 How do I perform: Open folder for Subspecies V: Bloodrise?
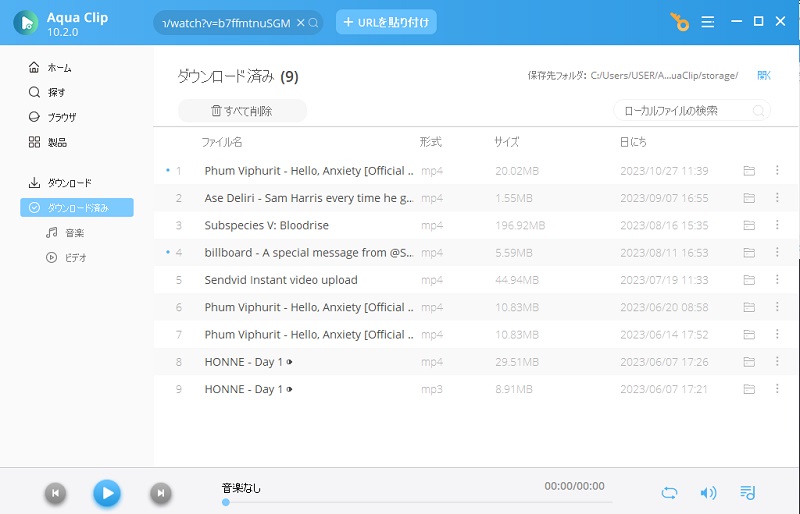(749, 226)
